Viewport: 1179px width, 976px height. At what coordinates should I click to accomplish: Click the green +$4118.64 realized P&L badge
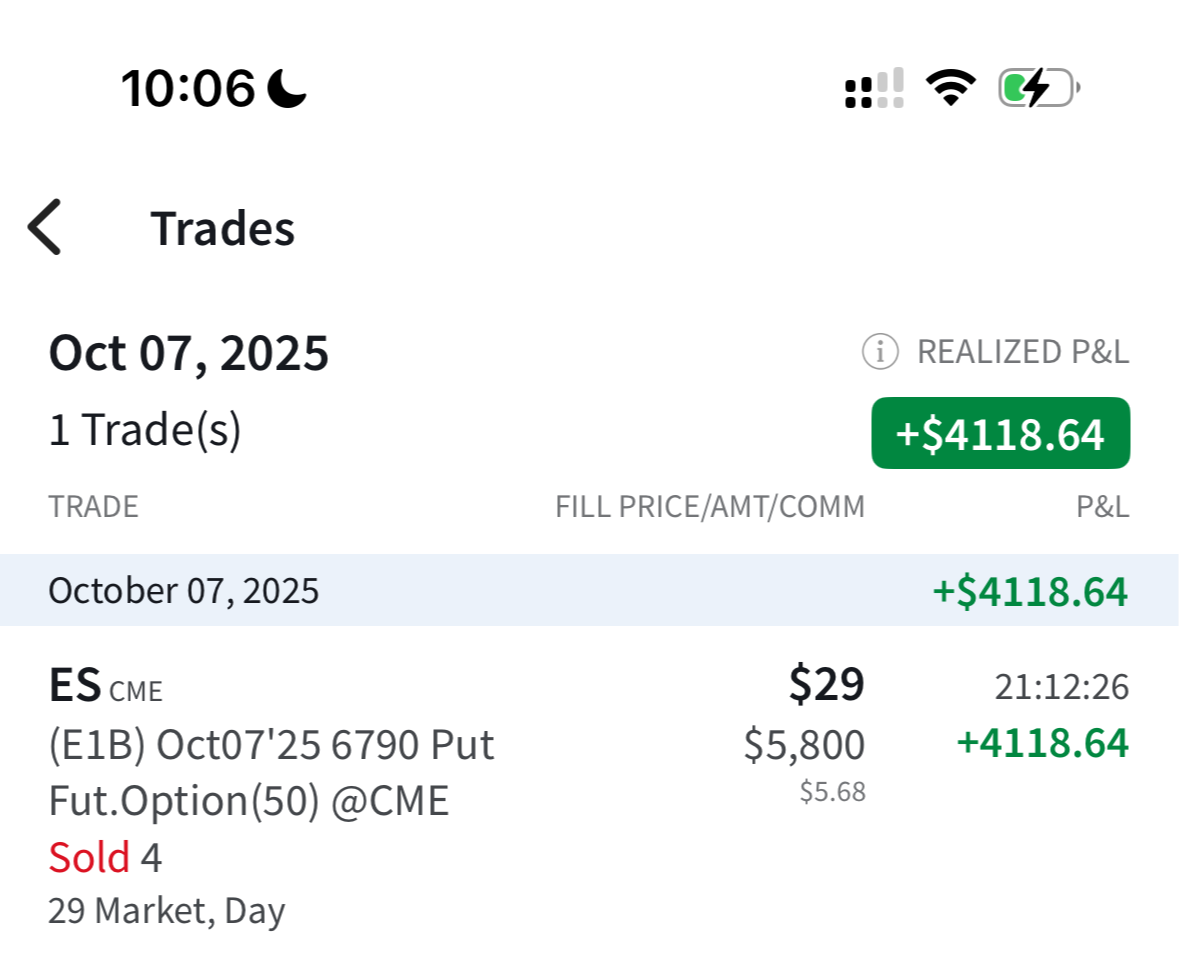point(1000,434)
